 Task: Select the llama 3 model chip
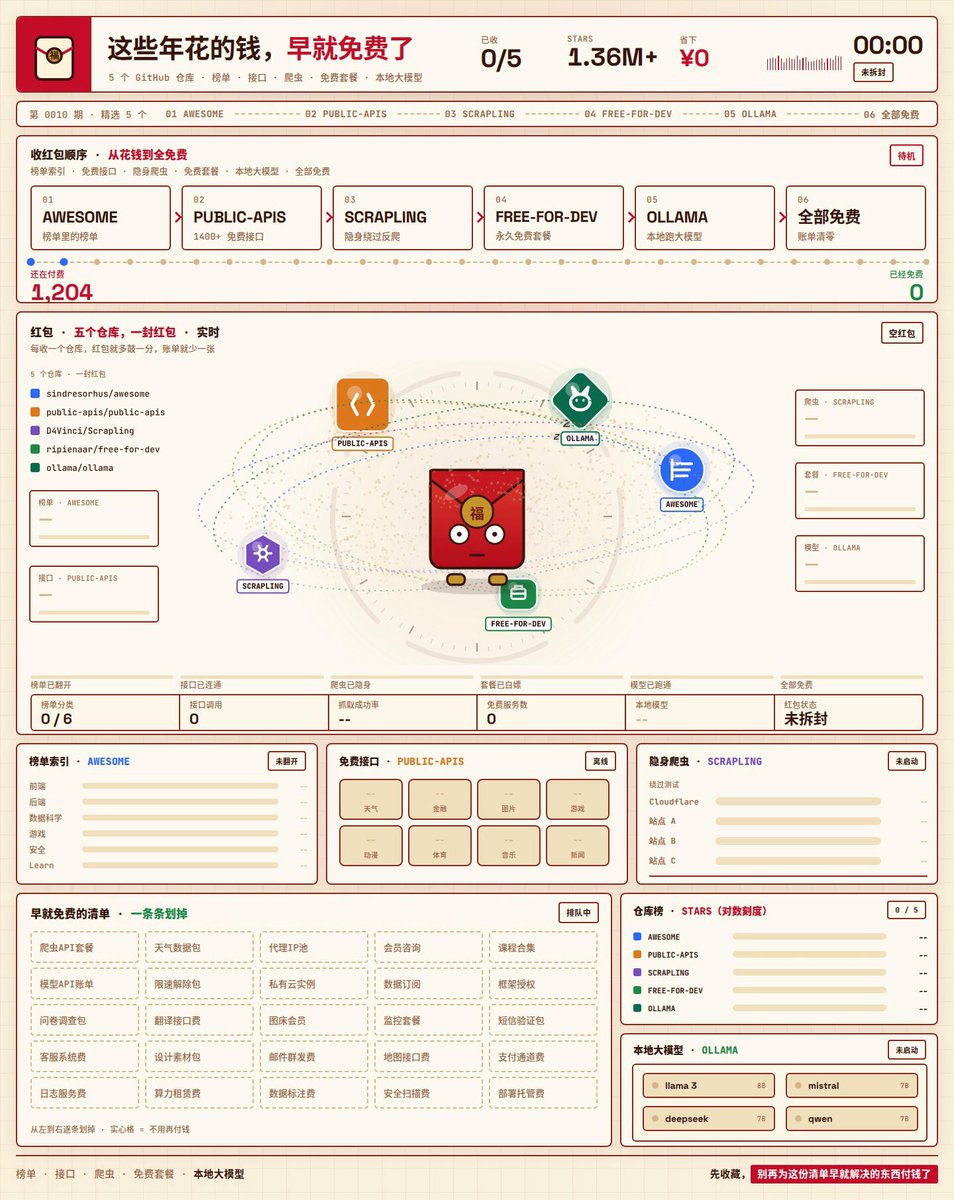click(709, 1085)
